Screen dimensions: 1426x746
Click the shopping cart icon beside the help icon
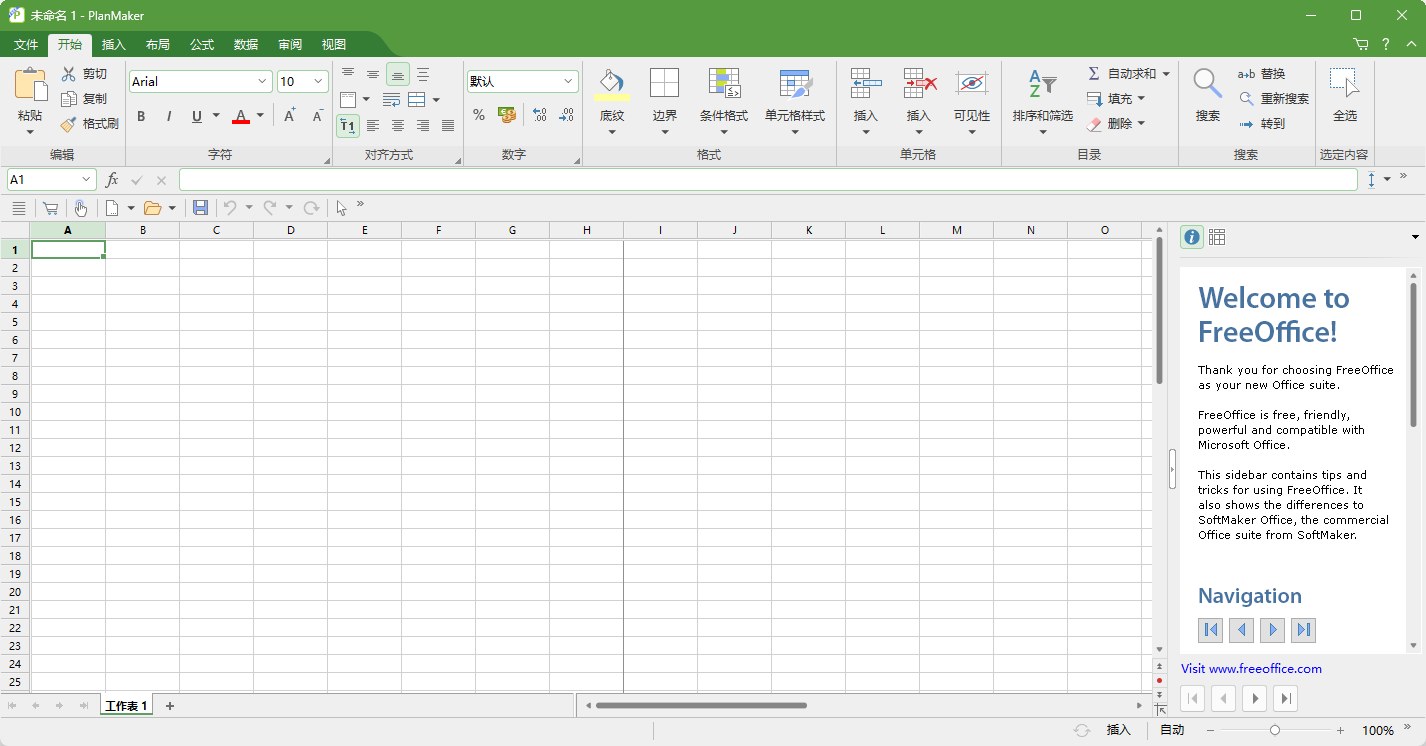(x=1360, y=44)
